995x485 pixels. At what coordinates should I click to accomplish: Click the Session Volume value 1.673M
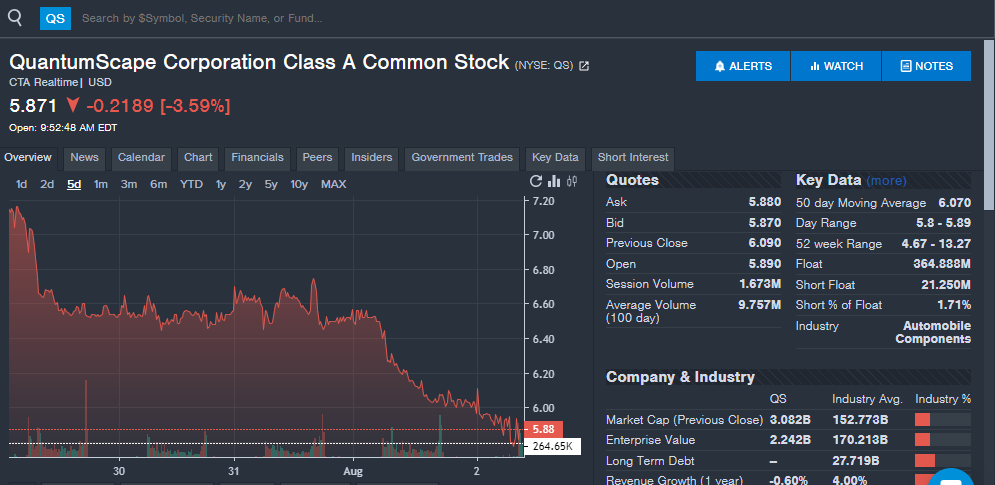tap(760, 284)
